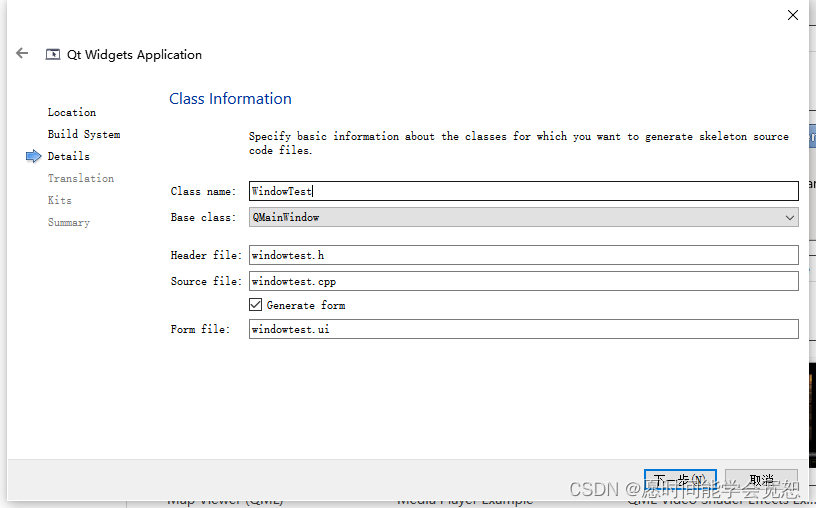Screen dimensions: 816x508
Task: Click the Class Information heading
Action: tap(231, 98)
